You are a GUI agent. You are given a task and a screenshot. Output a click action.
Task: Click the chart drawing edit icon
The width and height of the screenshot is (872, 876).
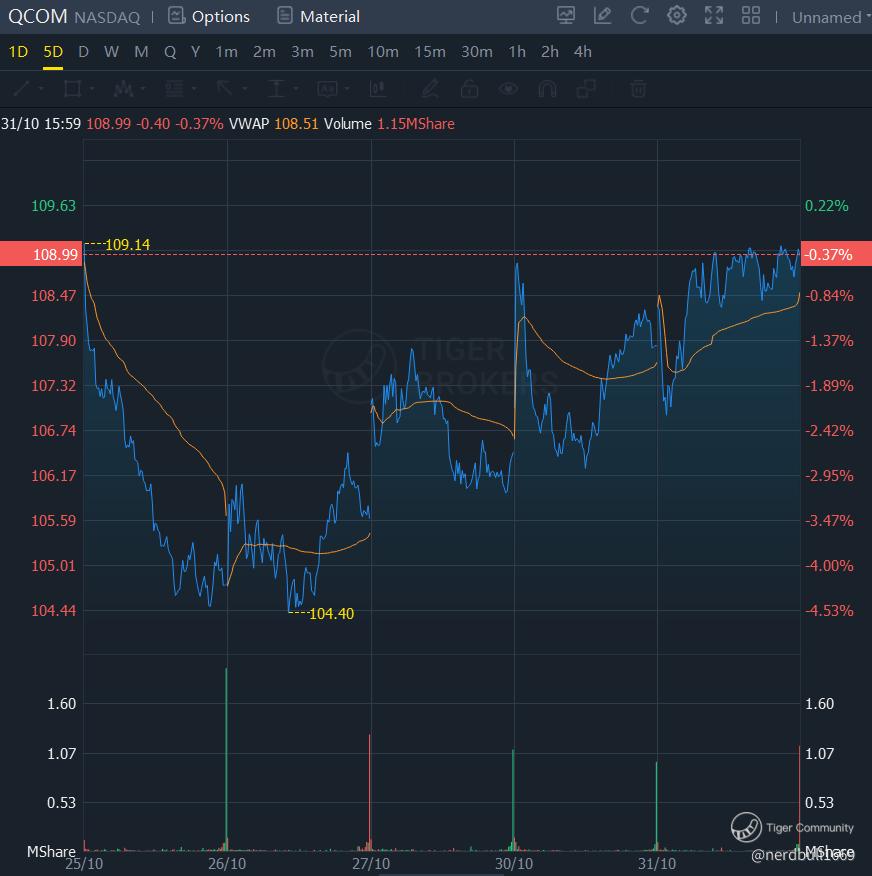pos(602,16)
